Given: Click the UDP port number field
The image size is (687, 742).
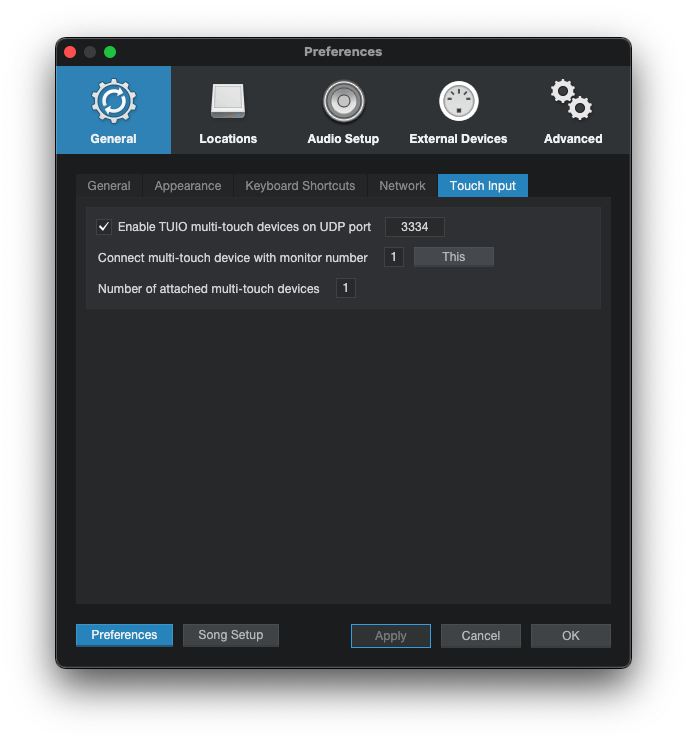Looking at the screenshot, I should coord(414,227).
